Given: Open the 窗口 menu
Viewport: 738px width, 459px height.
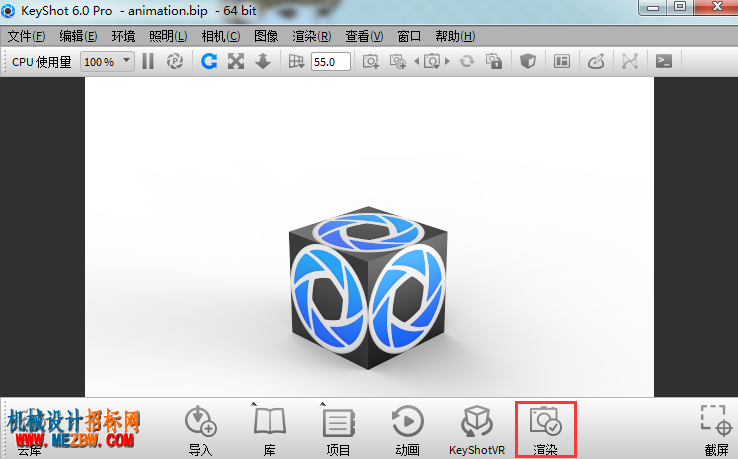Looking at the screenshot, I should (409, 36).
